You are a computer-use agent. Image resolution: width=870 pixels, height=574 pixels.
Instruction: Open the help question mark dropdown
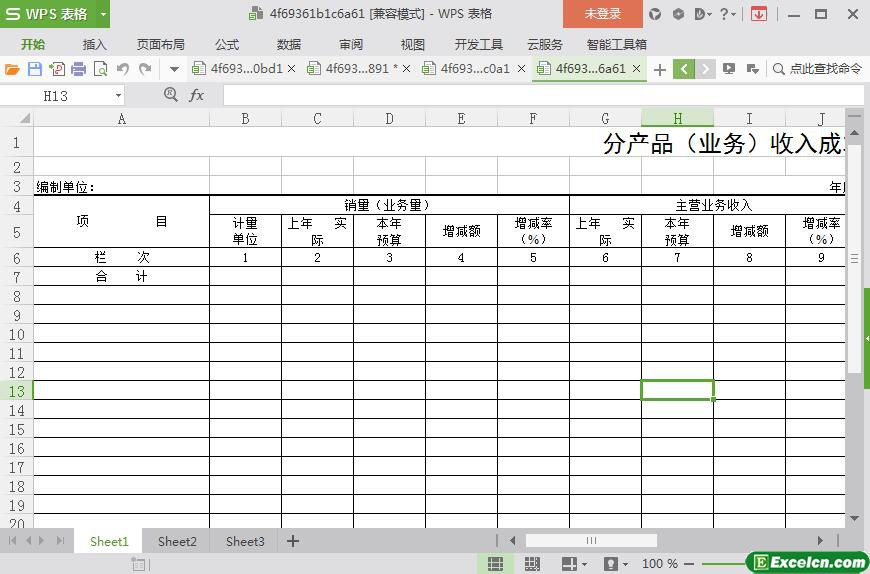(x=727, y=14)
